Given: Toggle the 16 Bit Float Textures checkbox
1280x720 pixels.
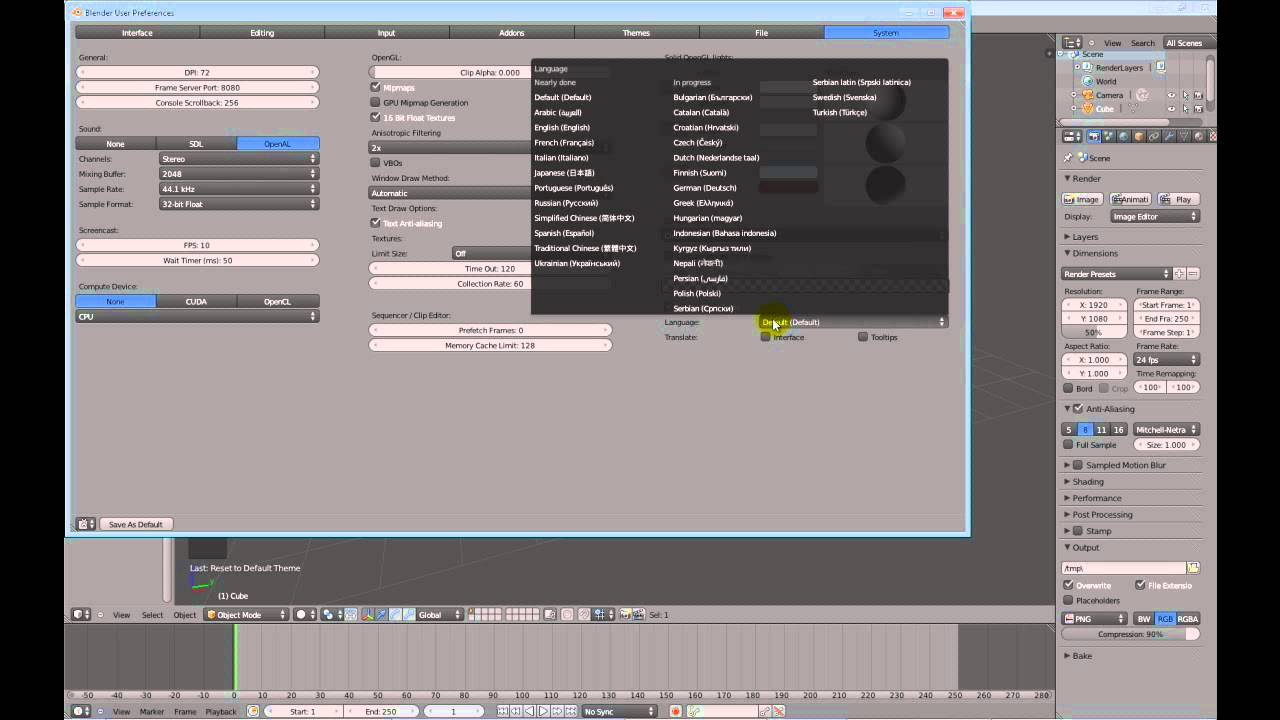Looking at the screenshot, I should click(x=375, y=117).
